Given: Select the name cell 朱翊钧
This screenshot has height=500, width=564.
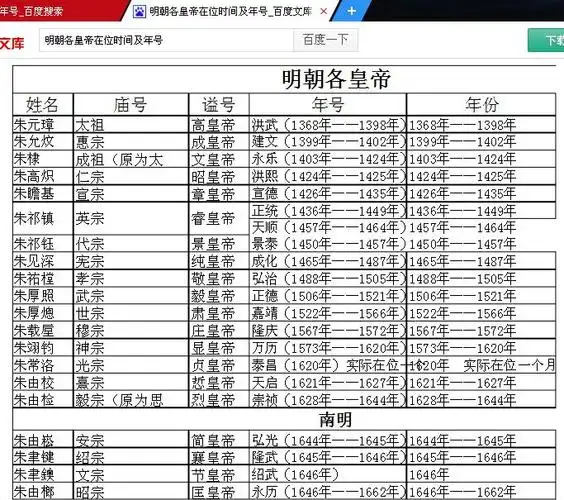Looking at the screenshot, I should pos(43,348).
